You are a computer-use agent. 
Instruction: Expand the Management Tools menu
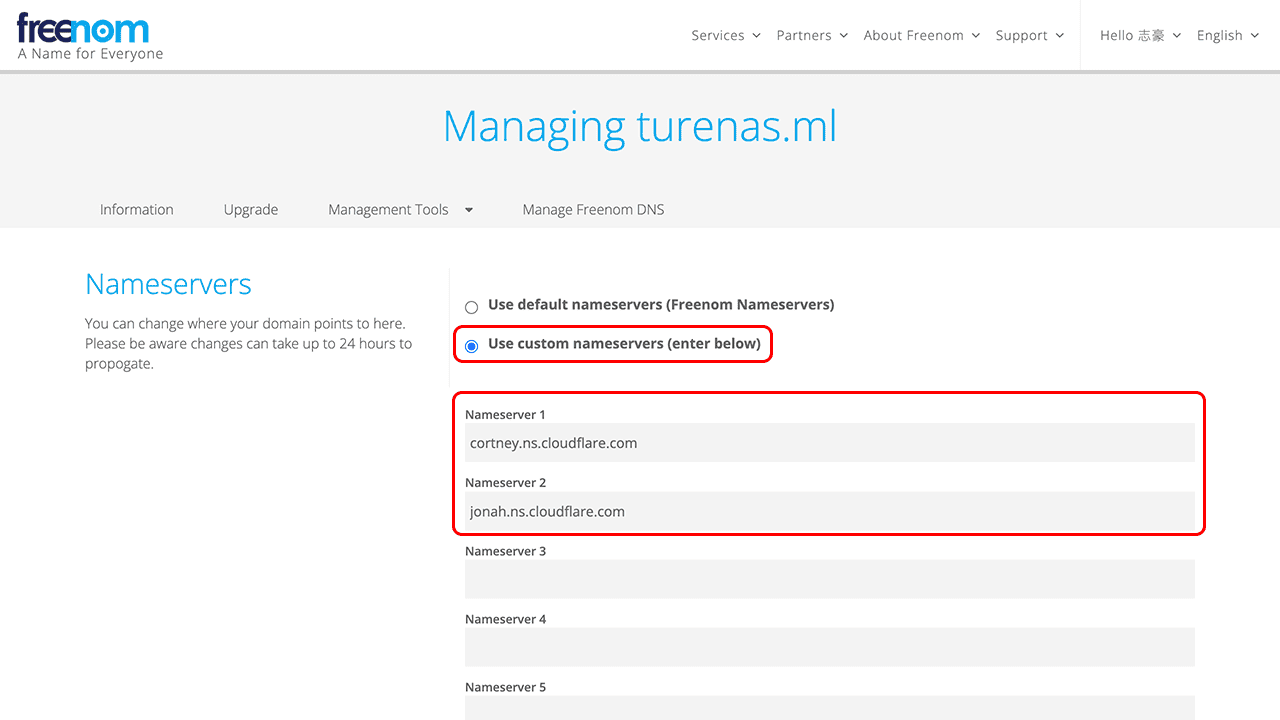tap(388, 209)
